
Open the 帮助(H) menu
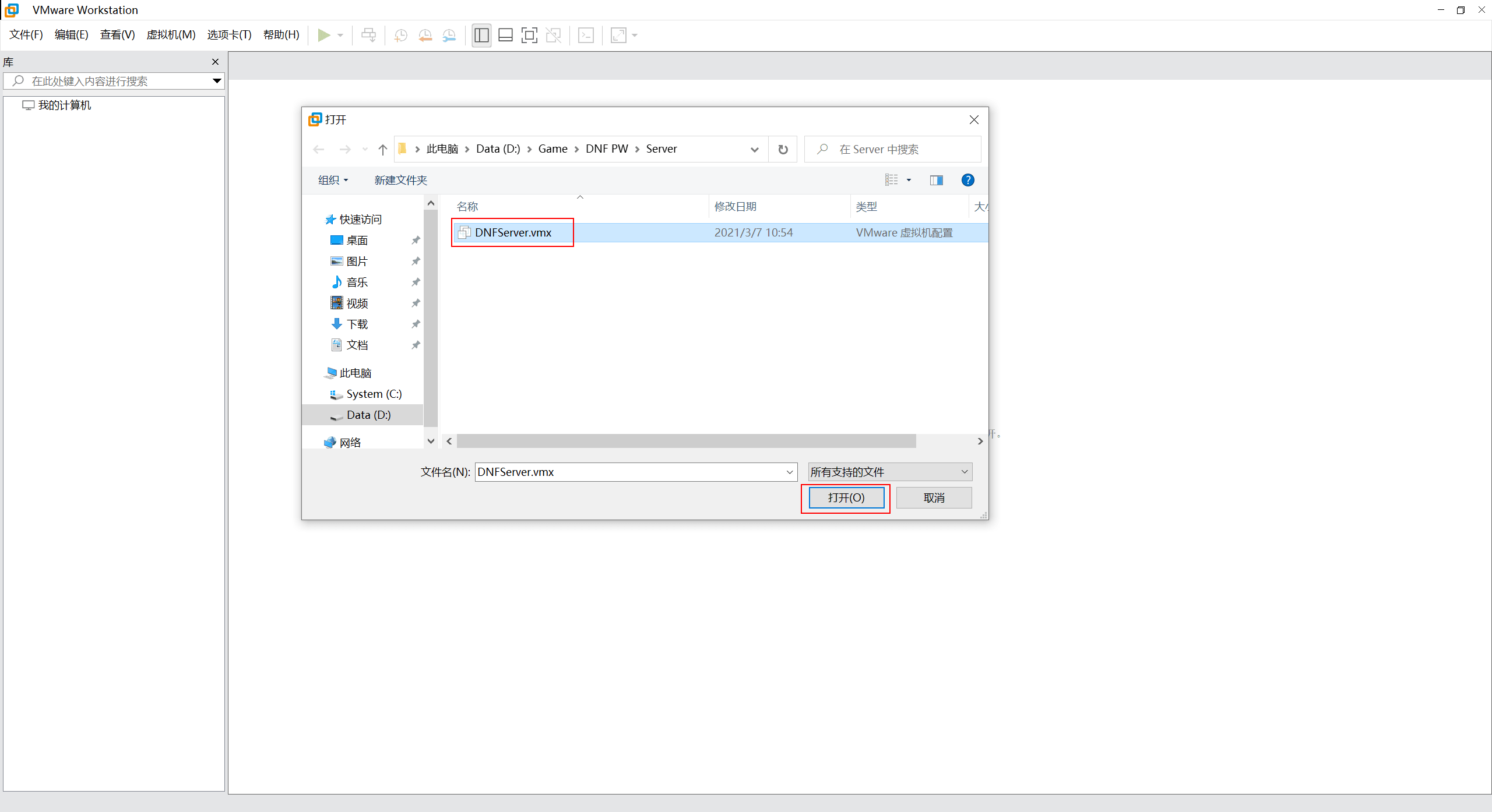[x=281, y=35]
